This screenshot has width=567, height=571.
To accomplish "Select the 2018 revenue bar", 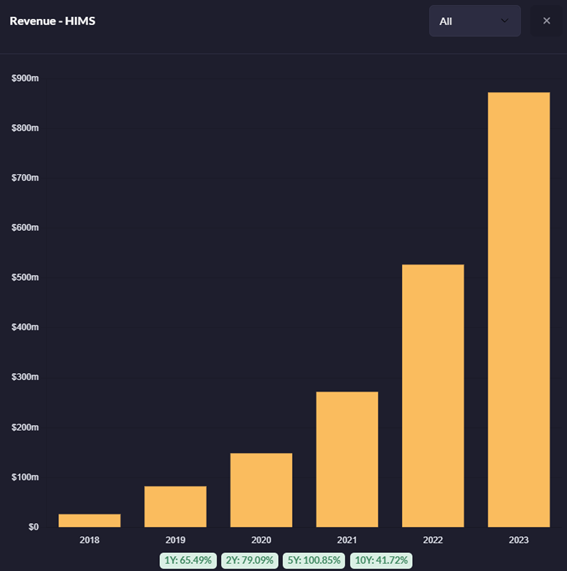I will click(x=90, y=520).
